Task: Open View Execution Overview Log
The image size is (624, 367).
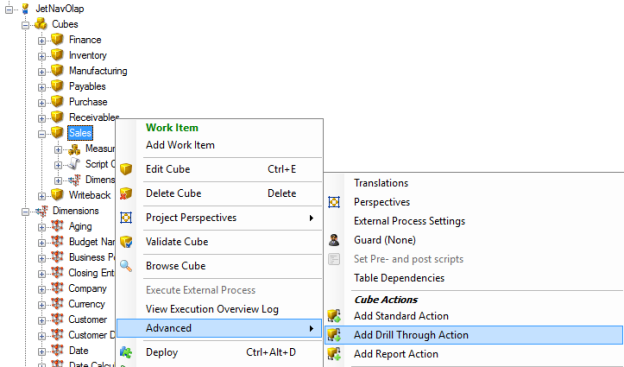Action: pos(212,309)
